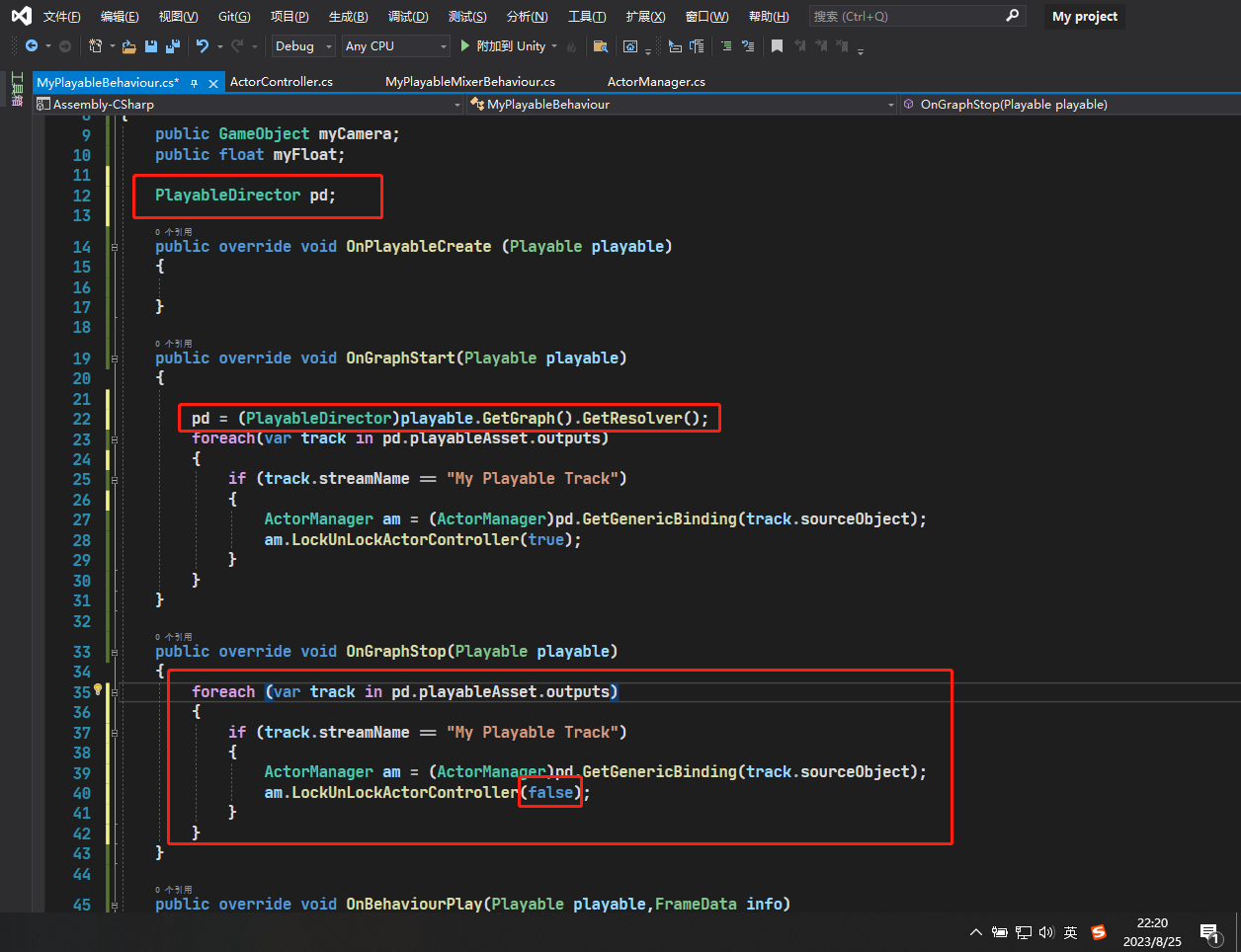Expand the Assembly-CSharp project dropdown
Screen dimensions: 1241x952
pos(456,105)
